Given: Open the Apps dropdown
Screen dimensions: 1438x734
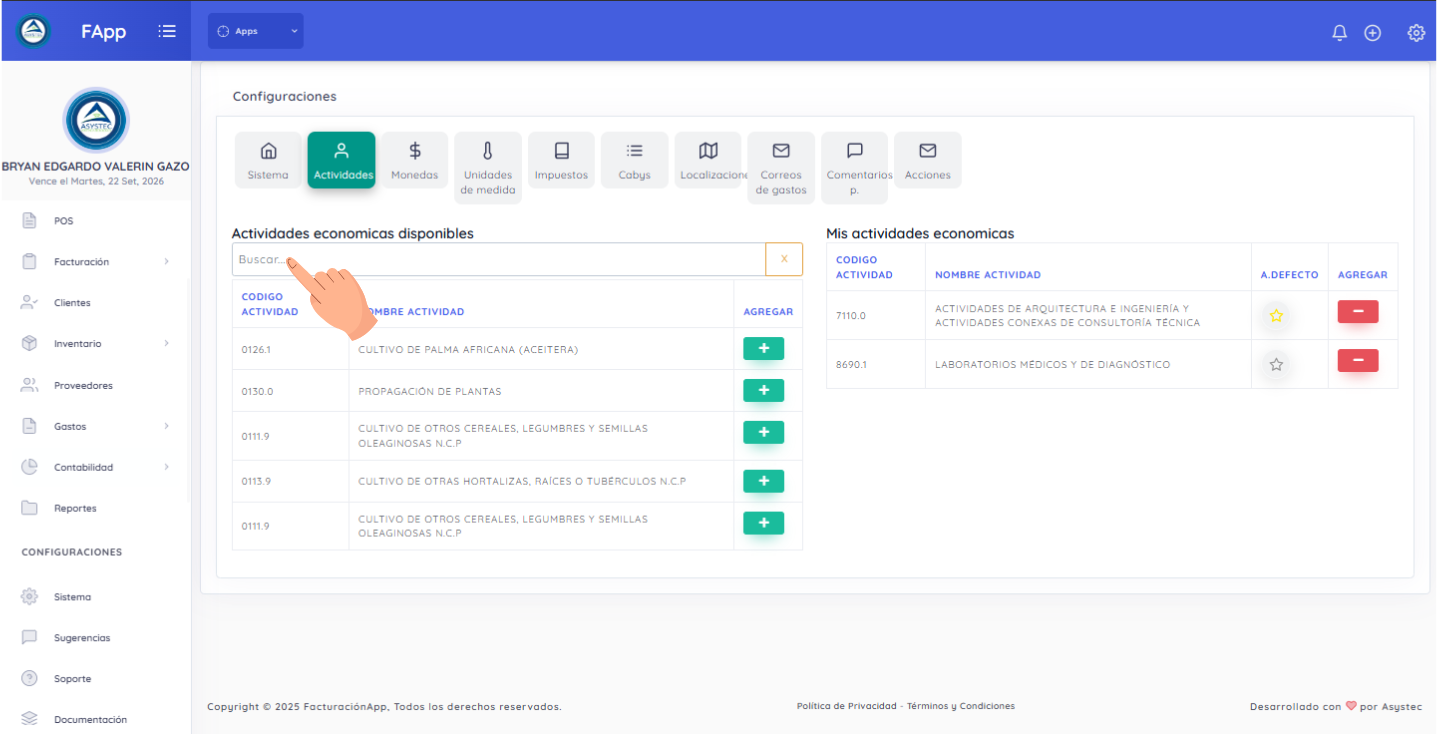Looking at the screenshot, I should [256, 31].
